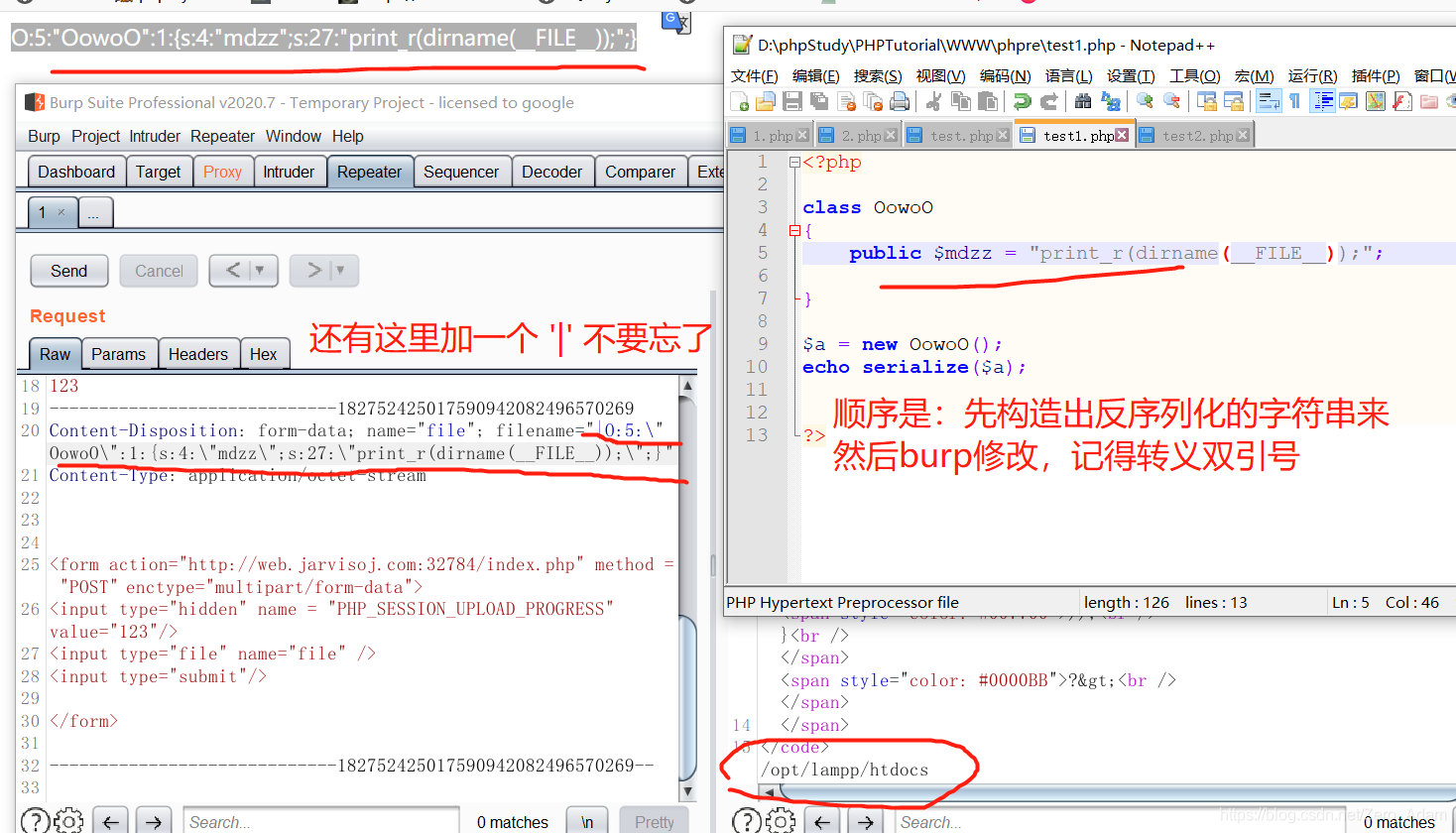
Task: Toggle Show all characters pilcrow icon
Action: point(1295,101)
